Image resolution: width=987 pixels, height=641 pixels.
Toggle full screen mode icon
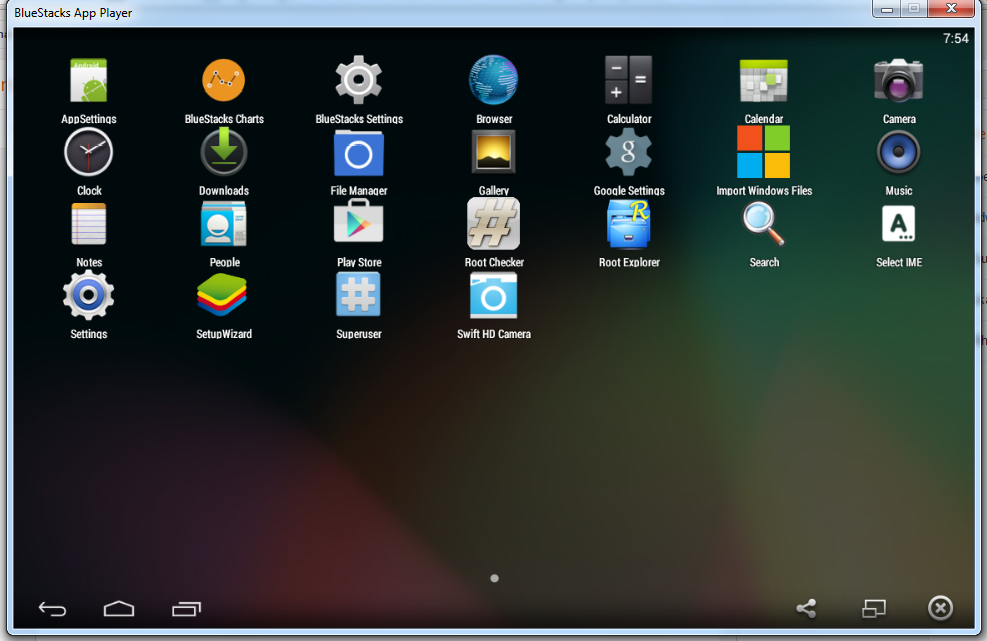(x=874, y=608)
